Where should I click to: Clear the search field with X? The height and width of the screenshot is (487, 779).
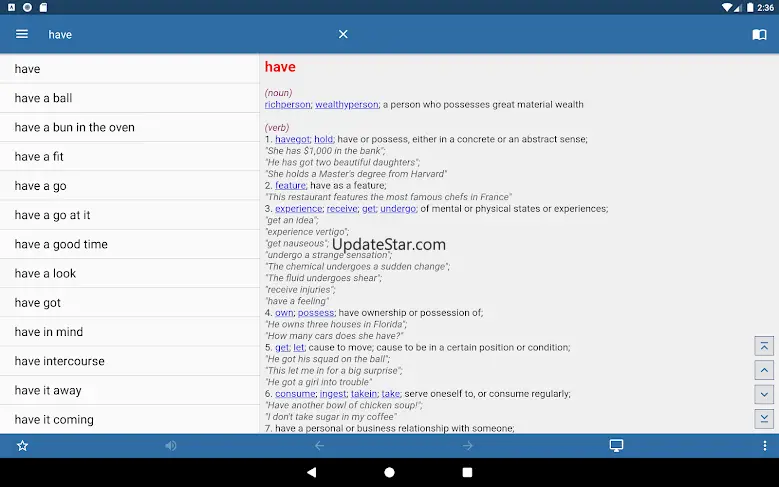tap(343, 34)
